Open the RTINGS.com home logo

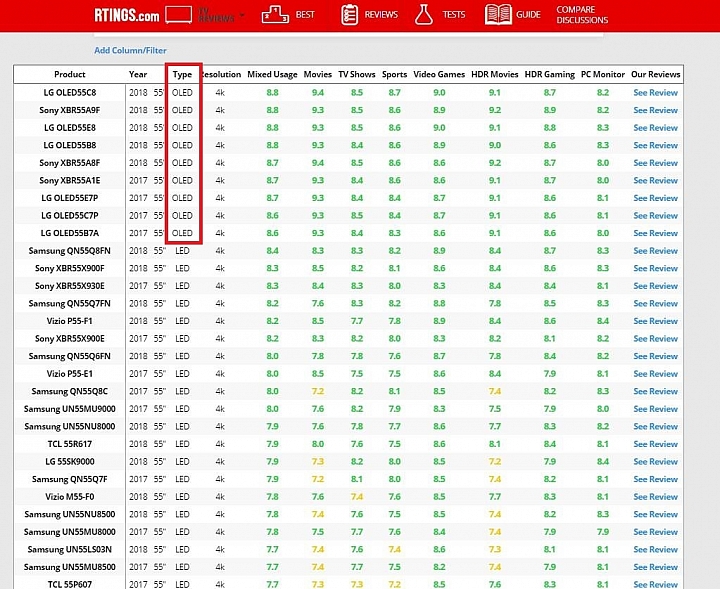[127, 15]
